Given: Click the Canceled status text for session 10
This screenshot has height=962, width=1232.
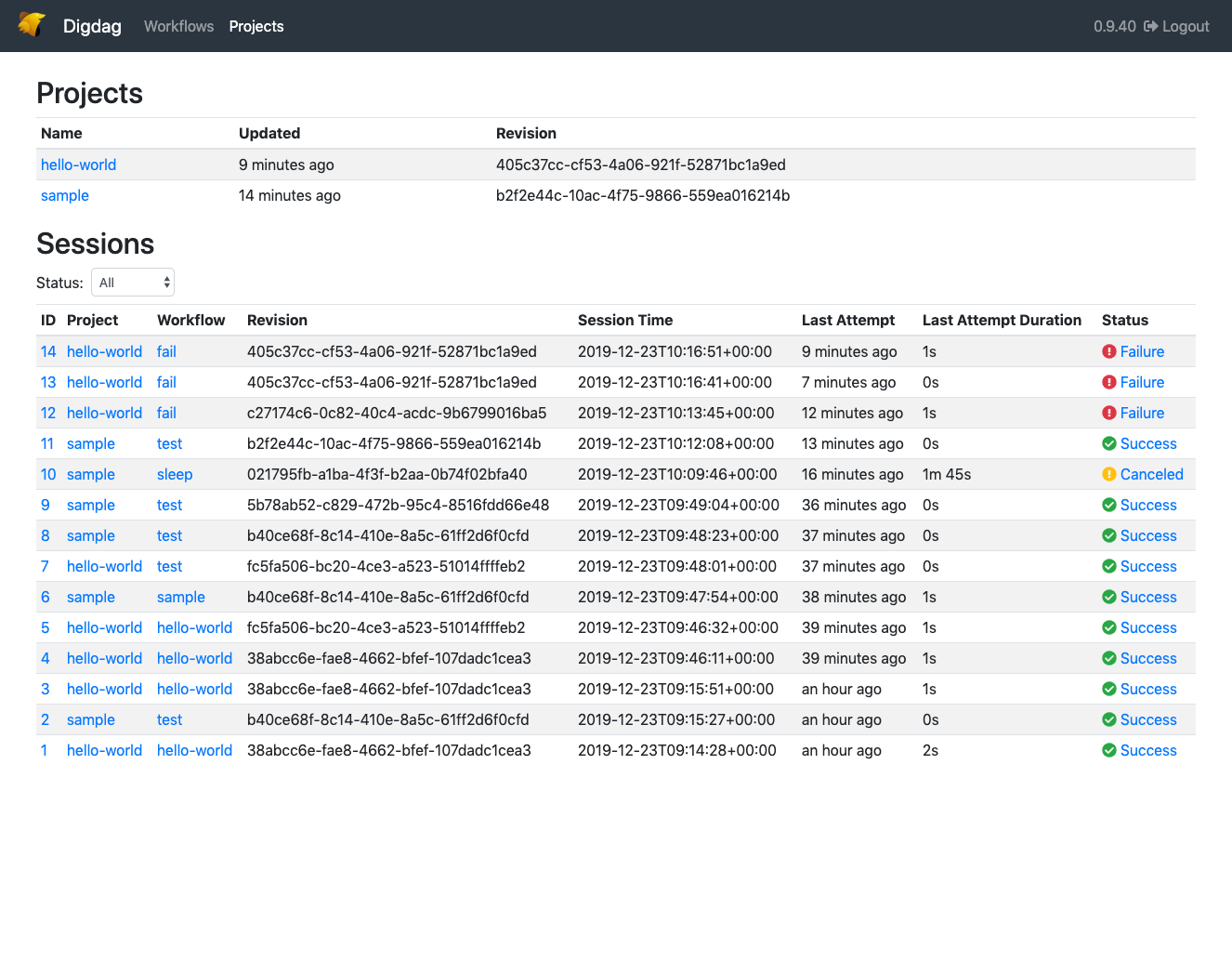Looking at the screenshot, I should point(1152,474).
